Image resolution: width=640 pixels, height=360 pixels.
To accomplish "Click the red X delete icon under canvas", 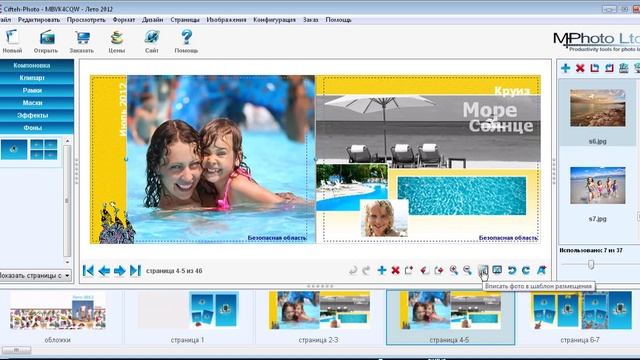I will click(395, 270).
